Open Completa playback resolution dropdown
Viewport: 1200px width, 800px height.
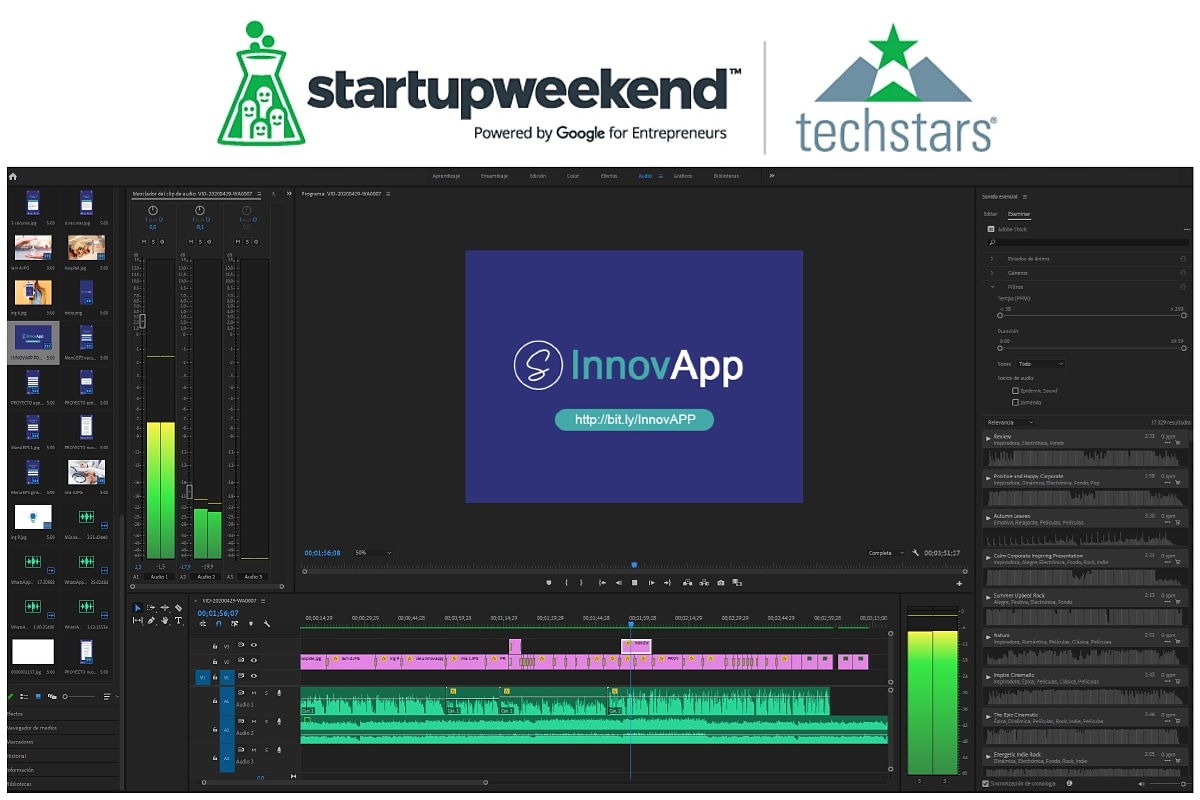tap(886, 552)
